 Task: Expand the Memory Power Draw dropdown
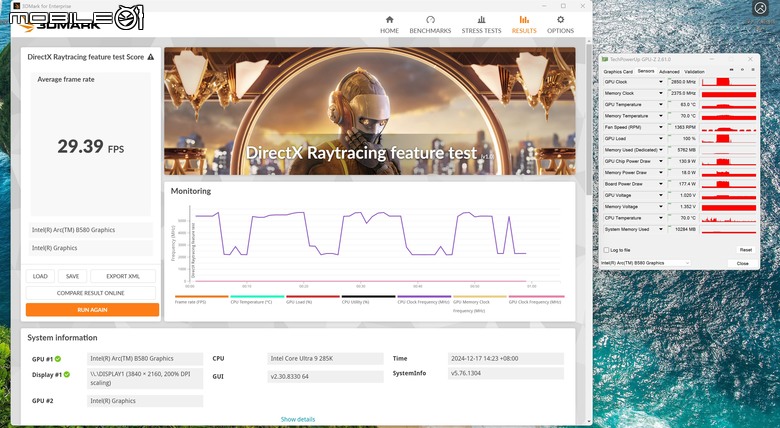tap(661, 172)
